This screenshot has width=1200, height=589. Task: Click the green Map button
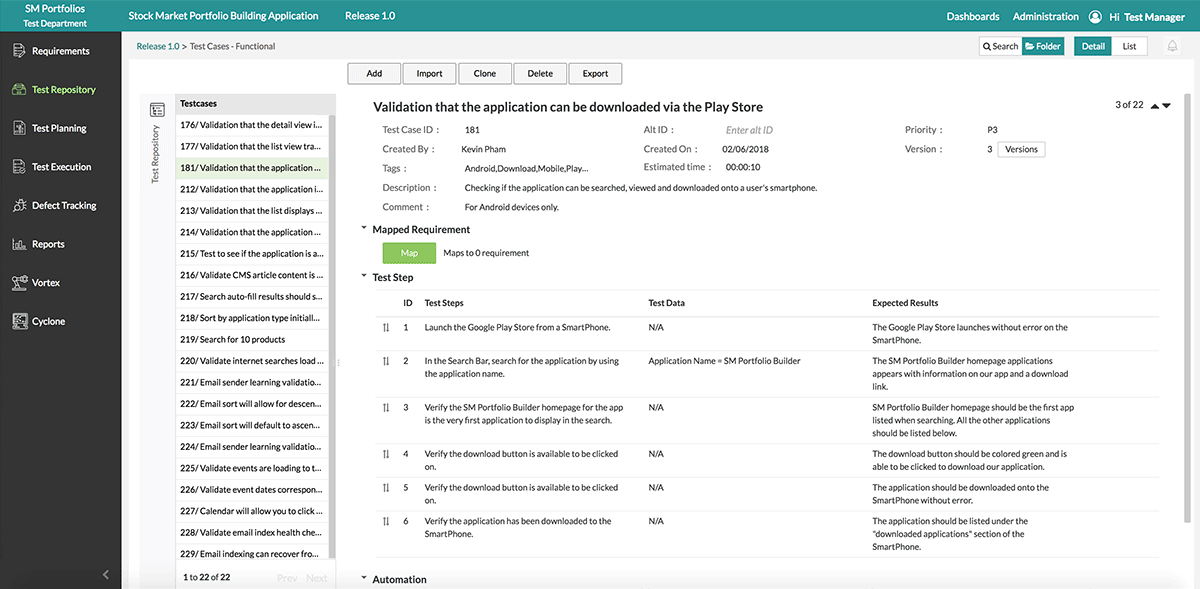tap(408, 252)
